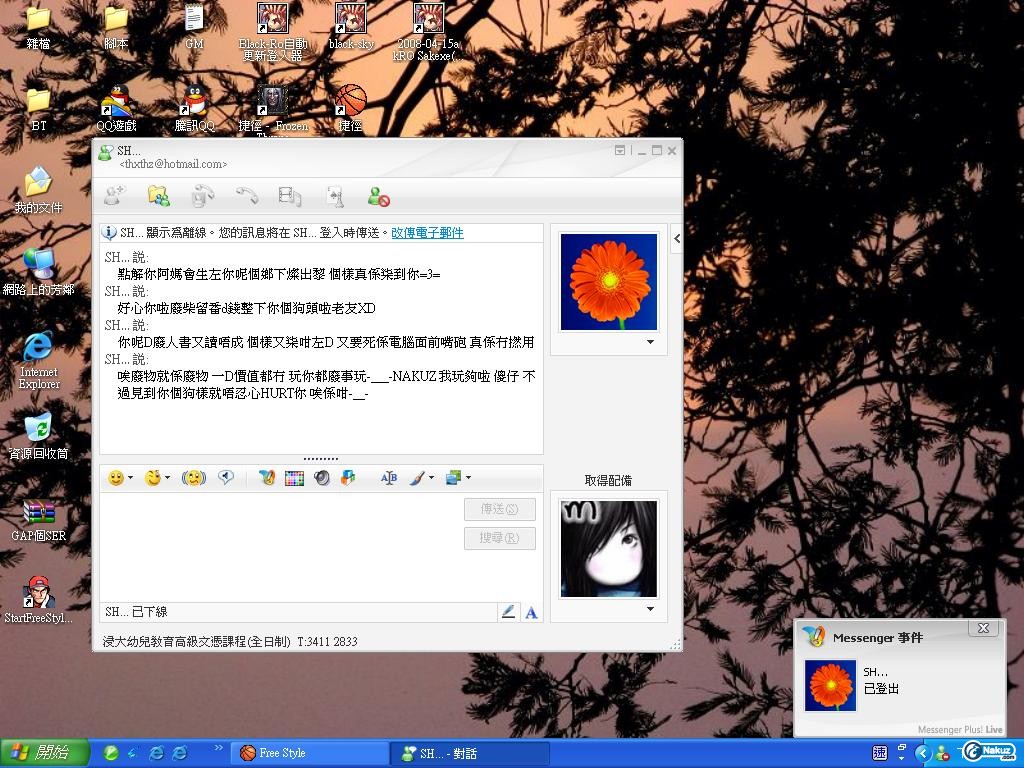Click the signed-out text in event popup
This screenshot has width=1024, height=768.
pos(881,689)
